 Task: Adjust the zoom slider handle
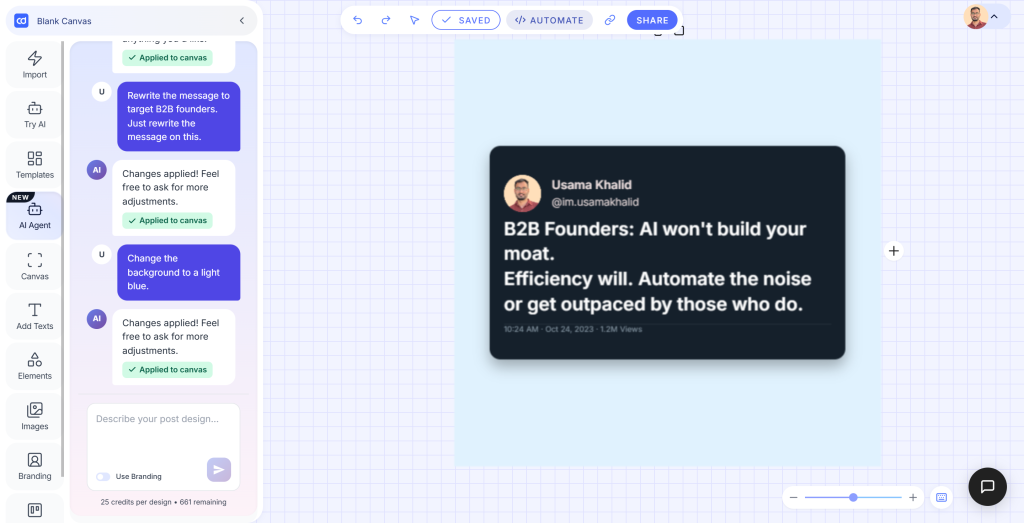coord(853,498)
